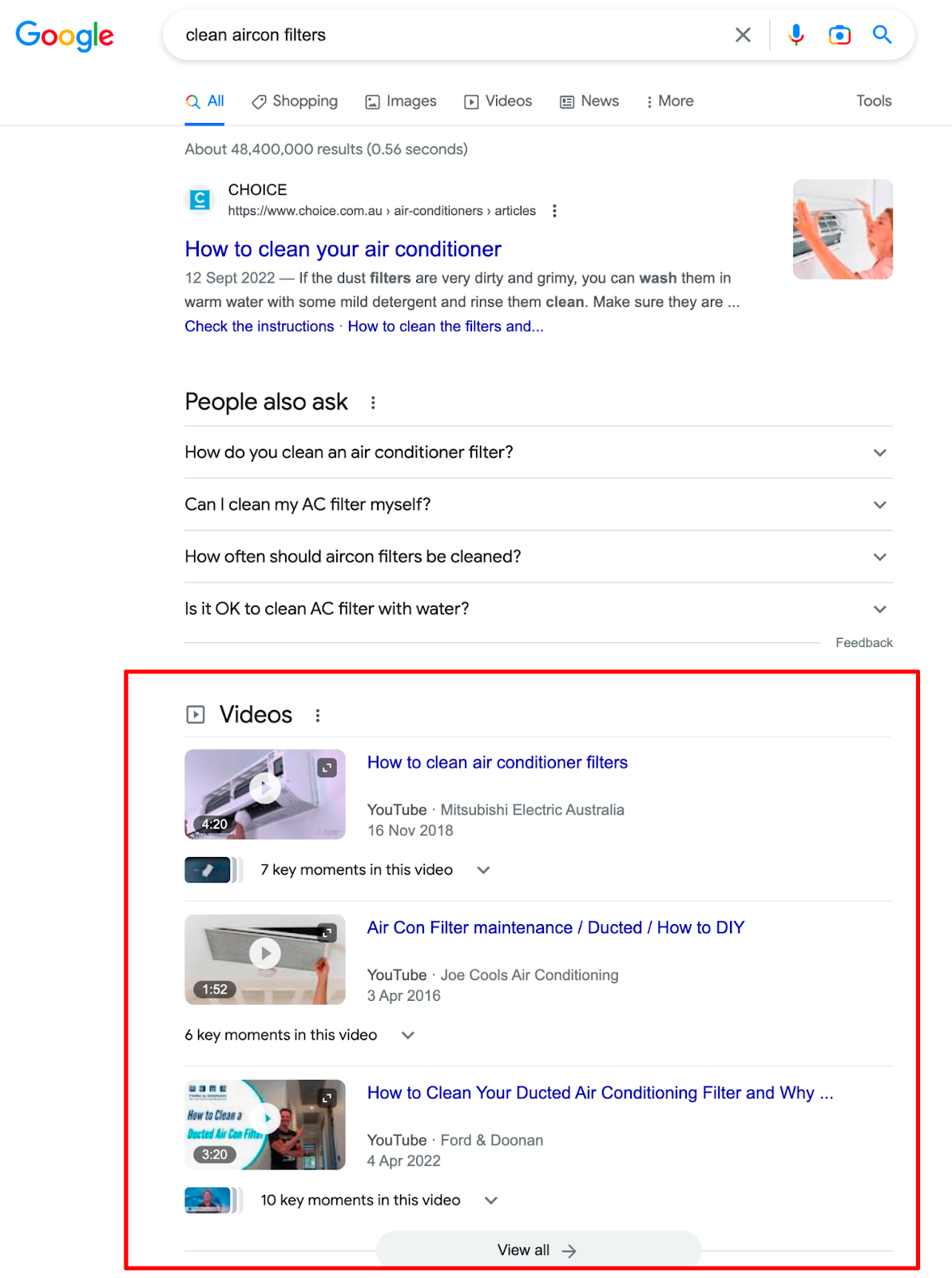The height and width of the screenshot is (1278, 952).
Task: Open the options dots next to the Videos heading
Action: (x=318, y=716)
